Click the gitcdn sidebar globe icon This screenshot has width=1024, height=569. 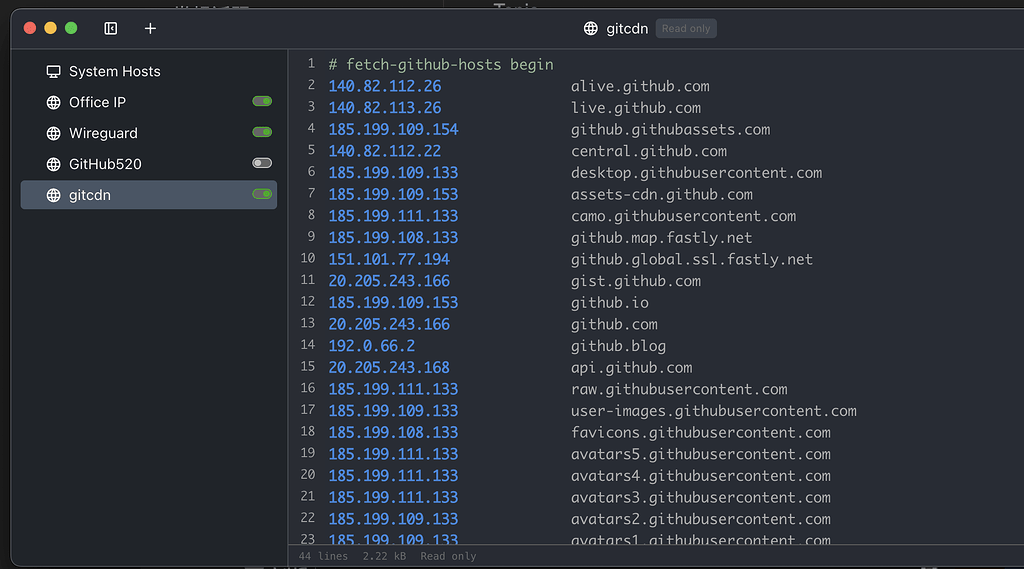54,195
